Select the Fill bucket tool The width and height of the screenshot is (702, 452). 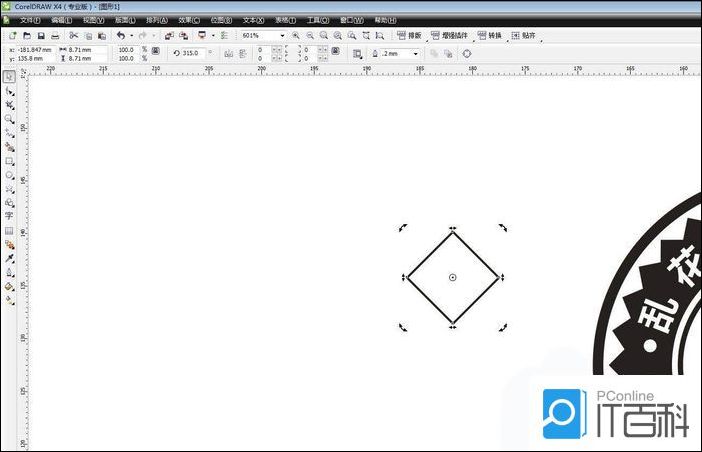point(9,286)
